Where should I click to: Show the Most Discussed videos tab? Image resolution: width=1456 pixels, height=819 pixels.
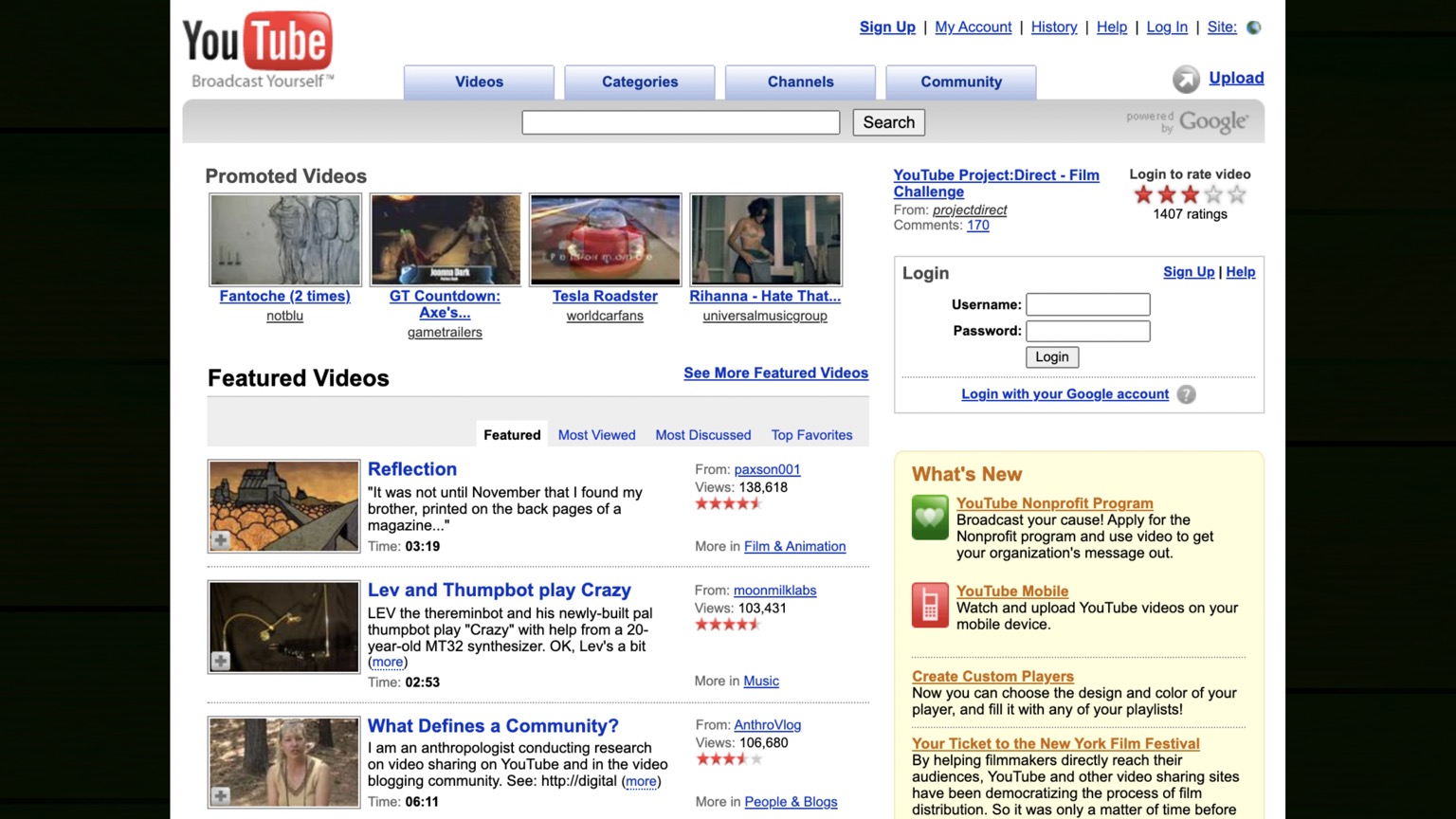703,435
